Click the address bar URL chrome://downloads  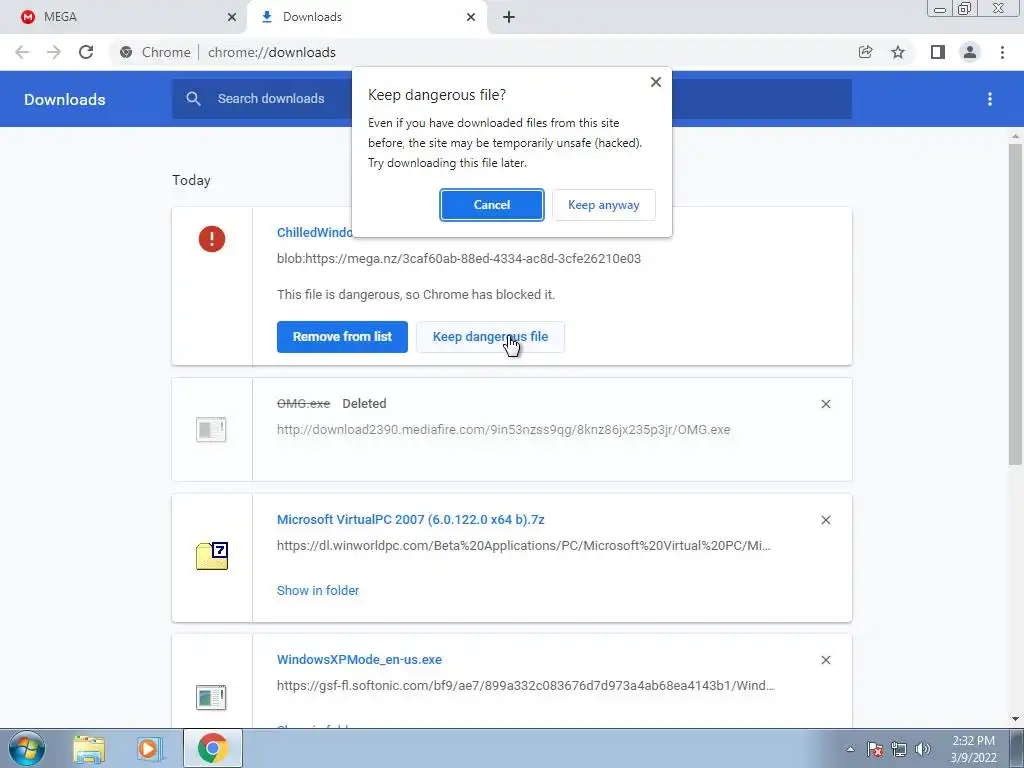(x=272, y=52)
